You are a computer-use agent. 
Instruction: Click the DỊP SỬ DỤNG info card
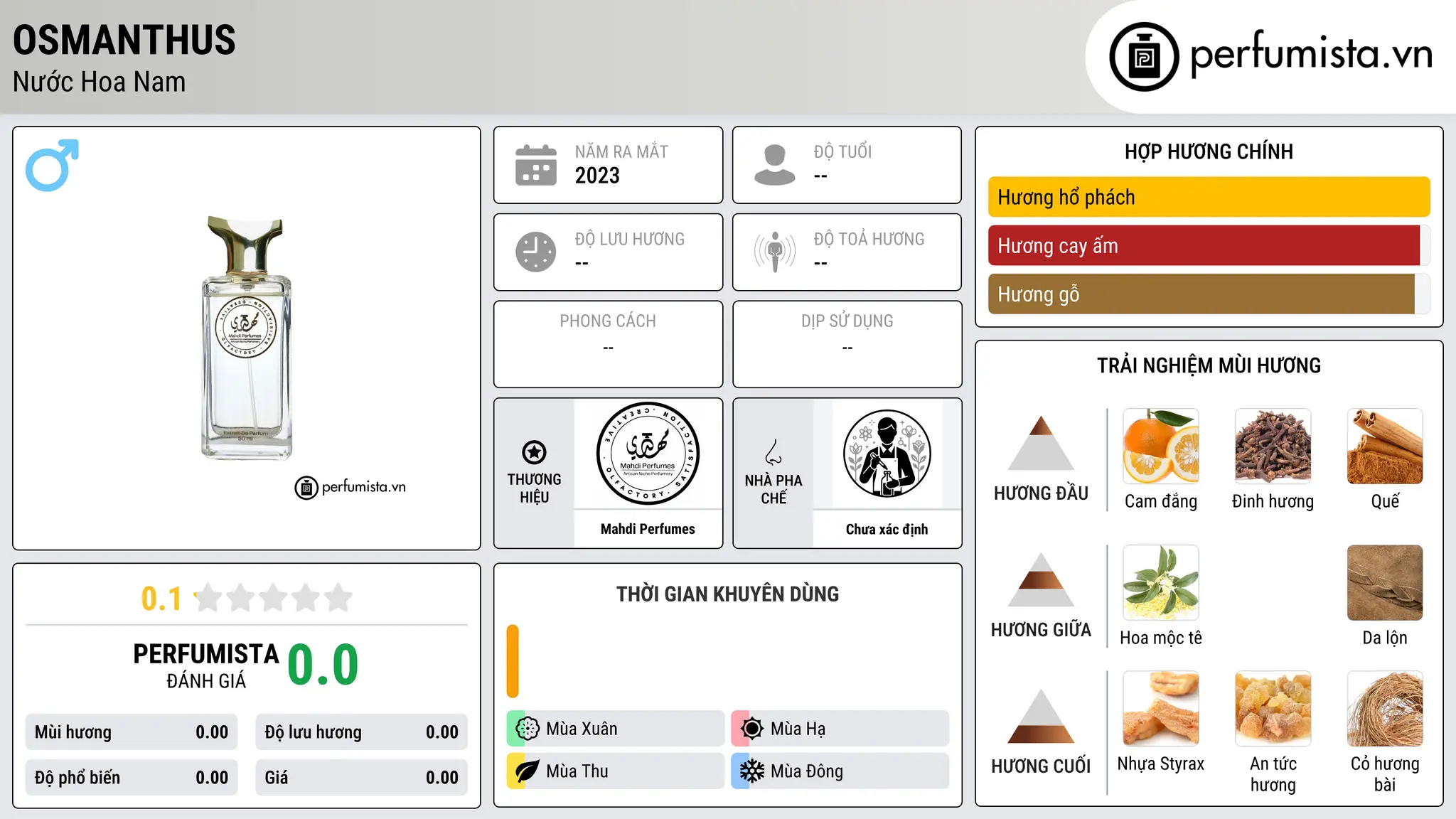[847, 344]
